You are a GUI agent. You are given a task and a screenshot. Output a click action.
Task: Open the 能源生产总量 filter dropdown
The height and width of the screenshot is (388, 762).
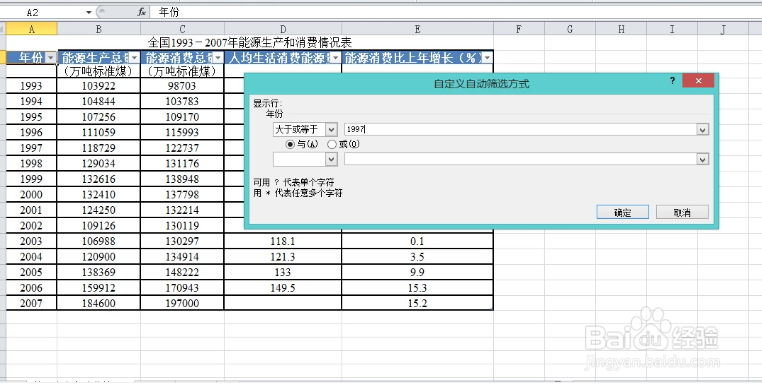[135, 58]
